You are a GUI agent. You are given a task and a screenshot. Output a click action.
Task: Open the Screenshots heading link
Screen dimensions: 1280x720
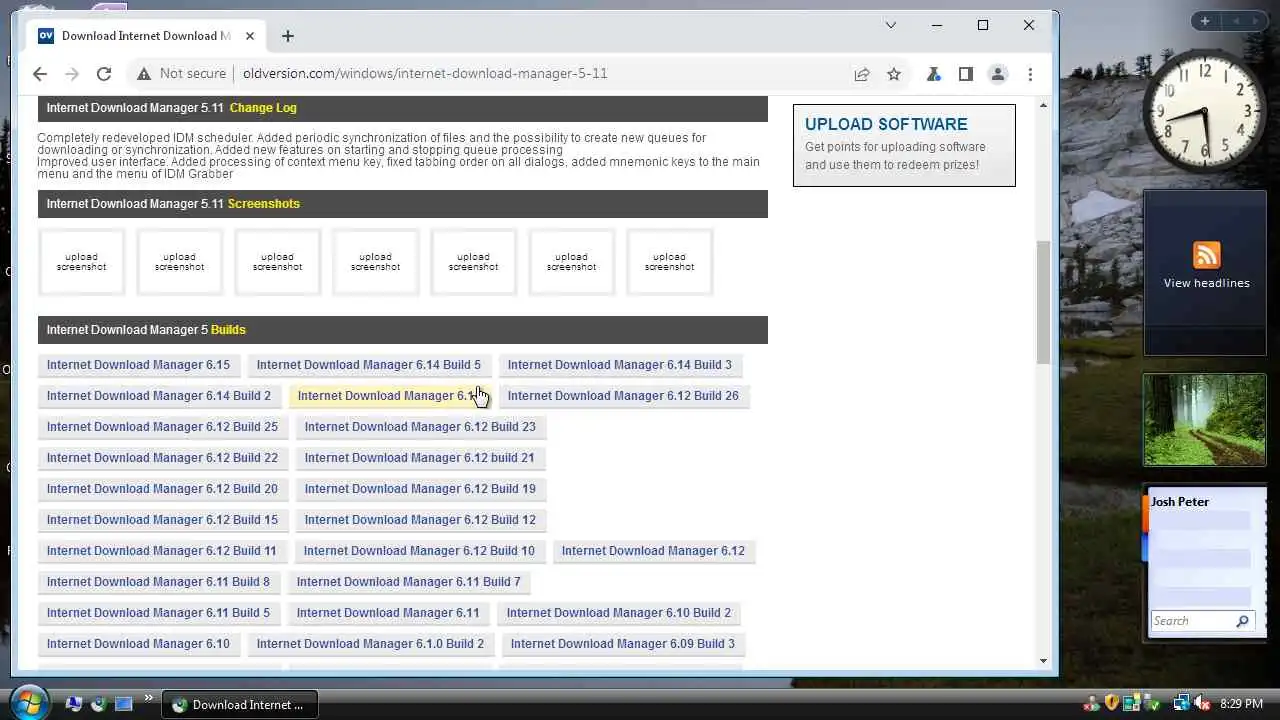pyautogui.click(x=264, y=204)
